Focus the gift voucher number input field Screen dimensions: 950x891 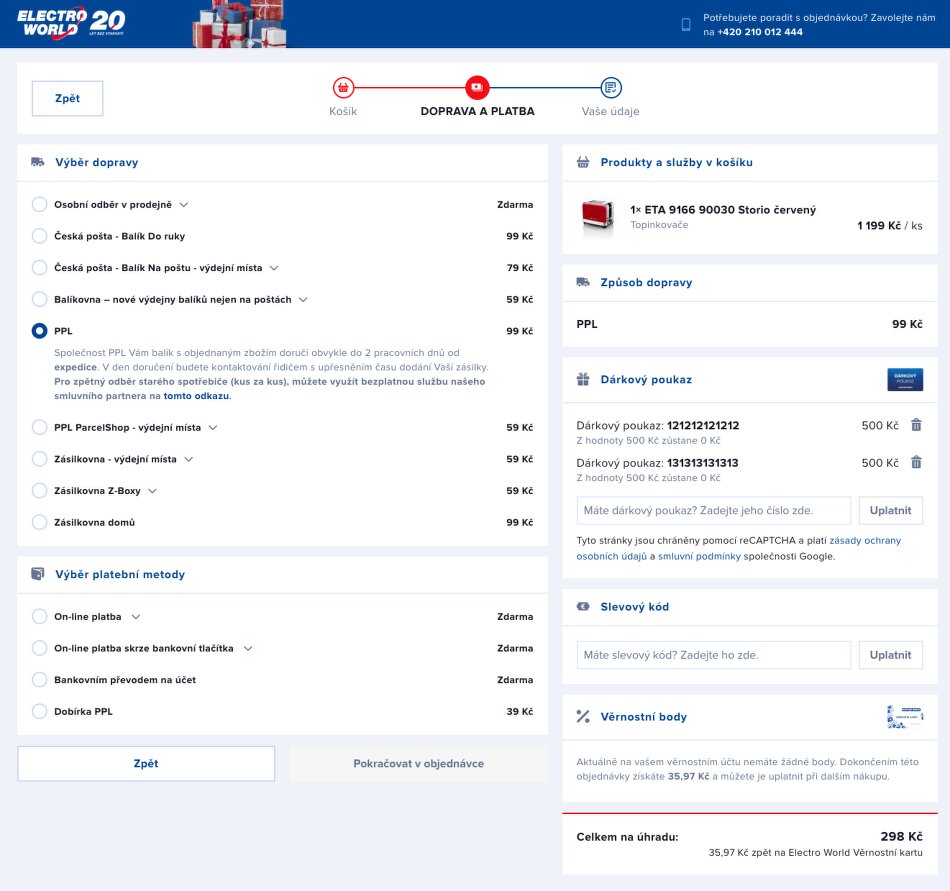click(x=713, y=510)
